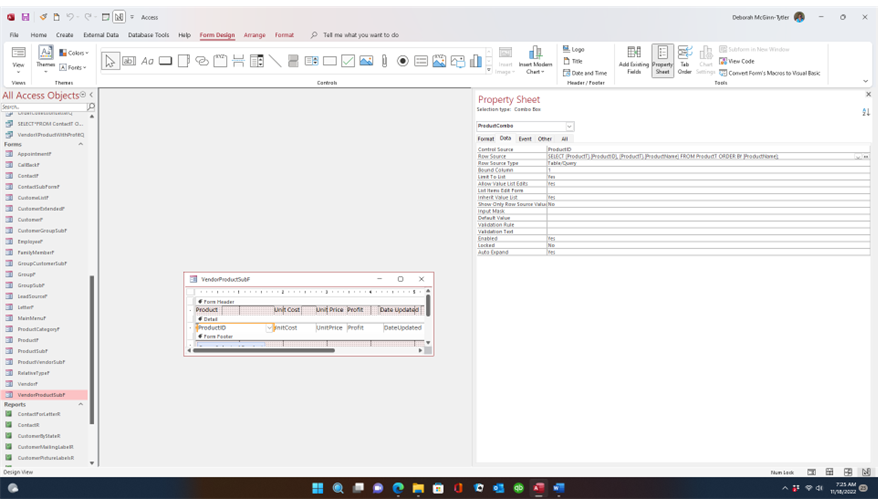The height and width of the screenshot is (499, 878).
Task: Switch to the Arrange ribbon tab
Action: tap(254, 35)
